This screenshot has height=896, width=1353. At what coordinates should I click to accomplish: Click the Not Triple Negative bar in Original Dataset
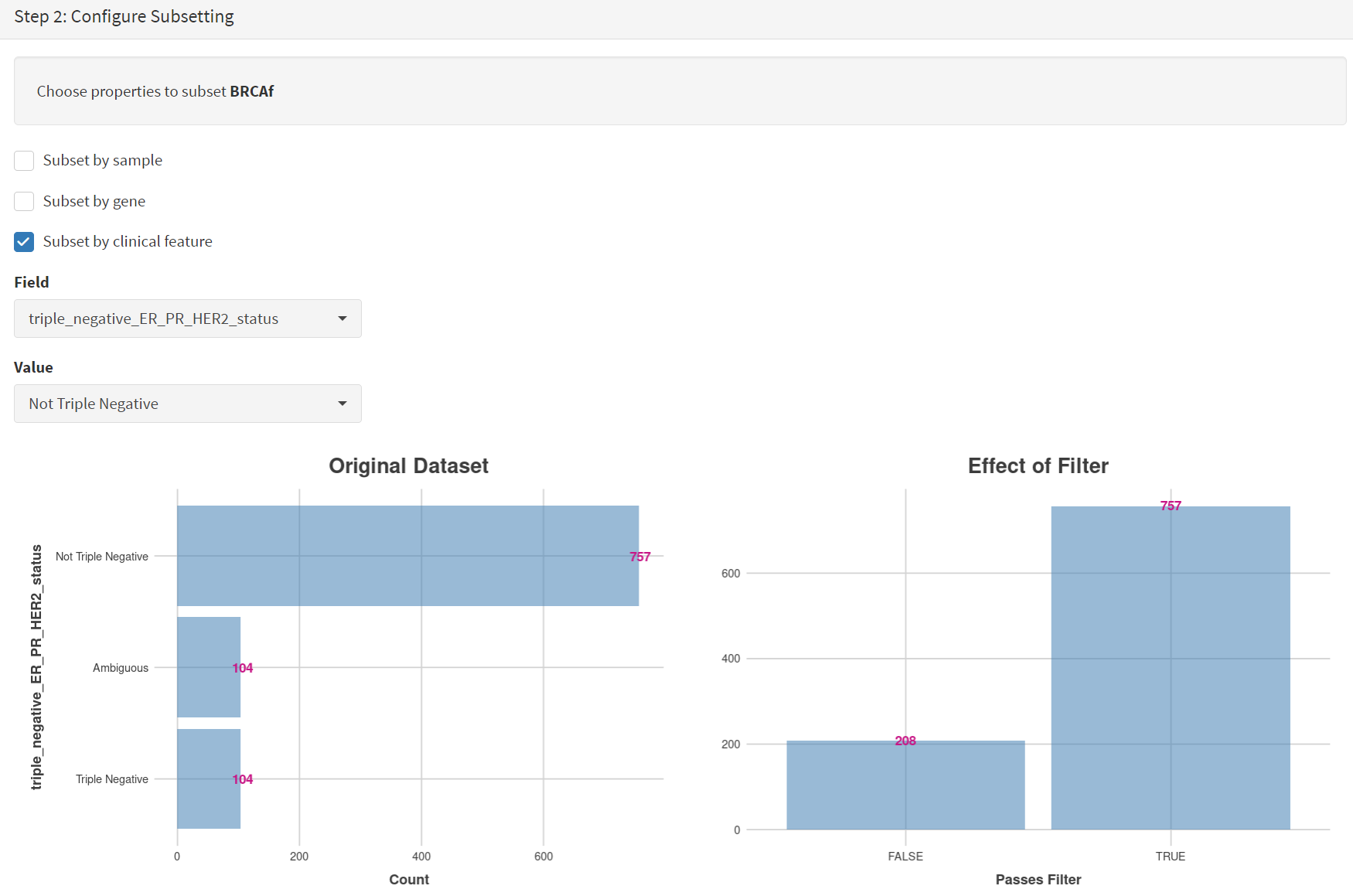click(408, 556)
